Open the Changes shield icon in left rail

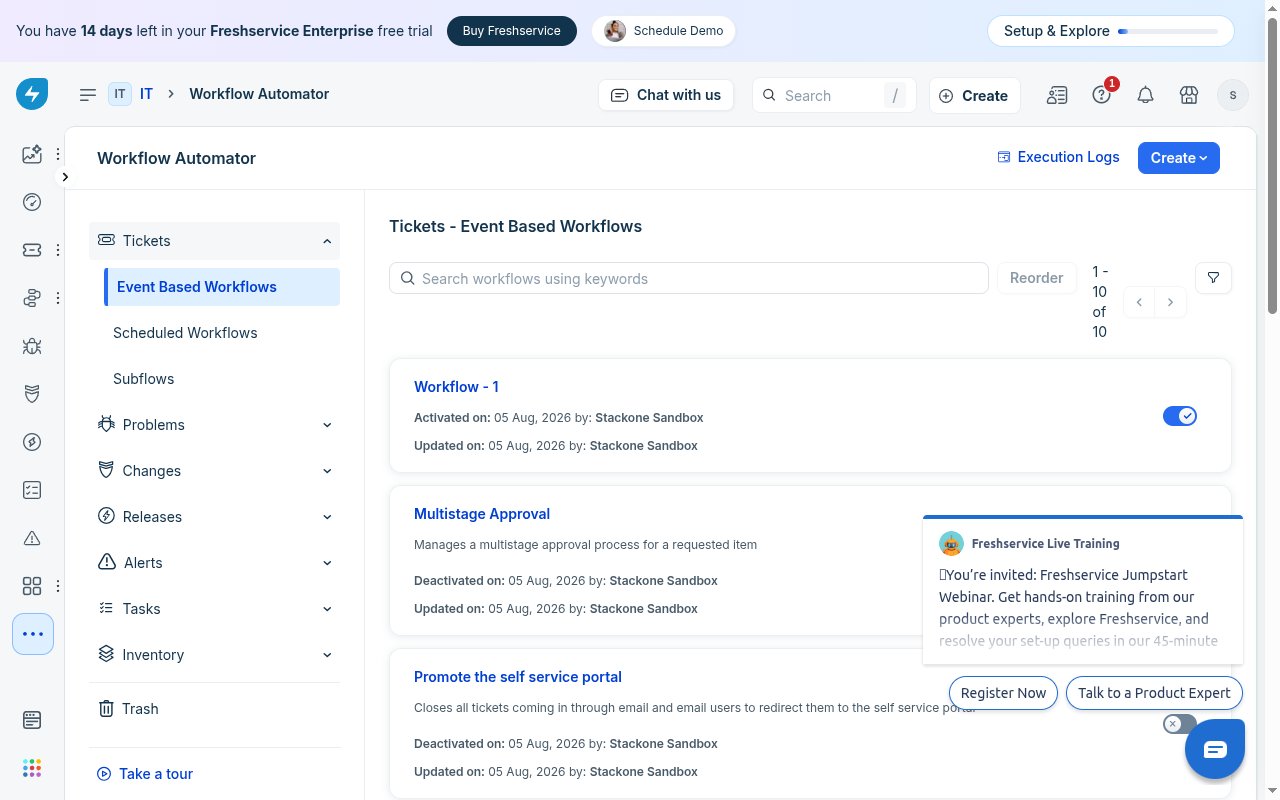coord(32,394)
